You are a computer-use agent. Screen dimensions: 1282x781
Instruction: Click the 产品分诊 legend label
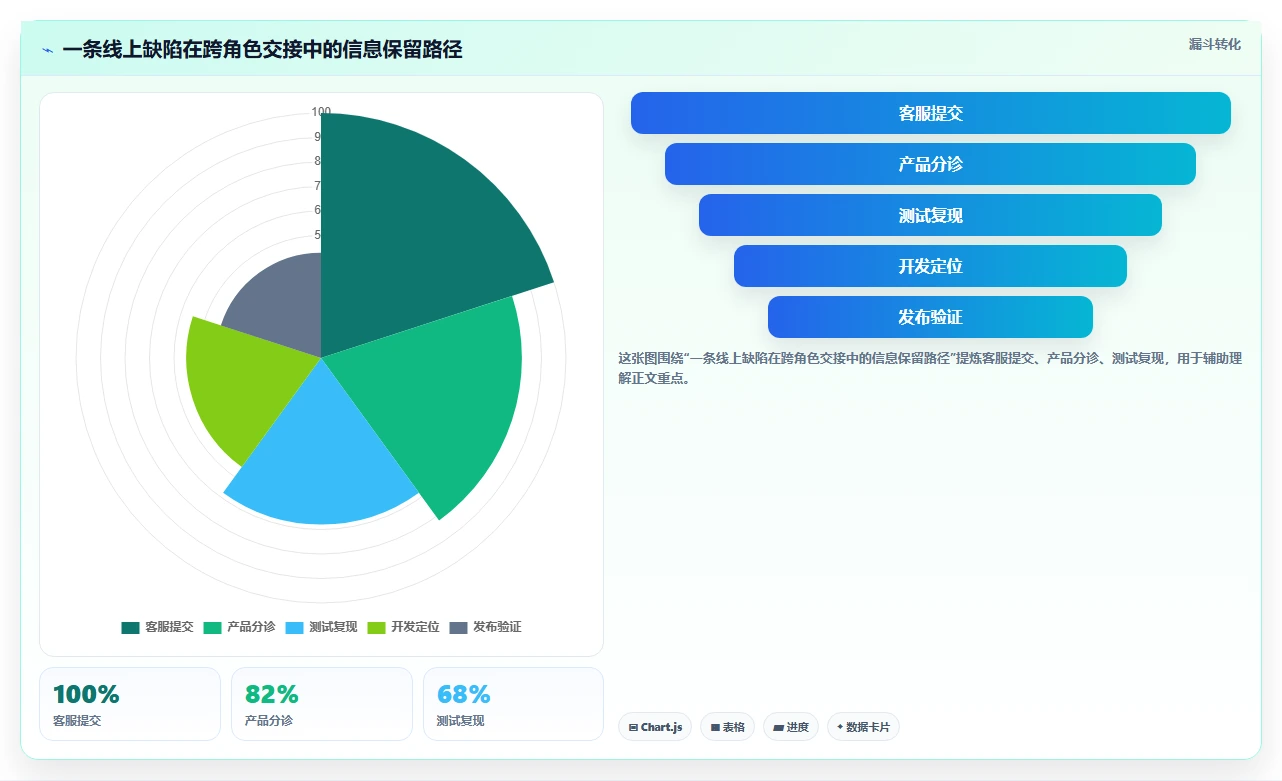(251, 627)
